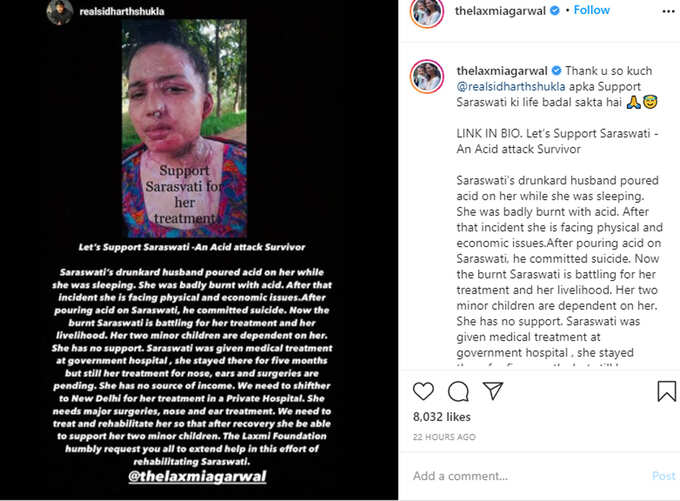Click thelaxmiagarwal username in the header

click(x=500, y=11)
